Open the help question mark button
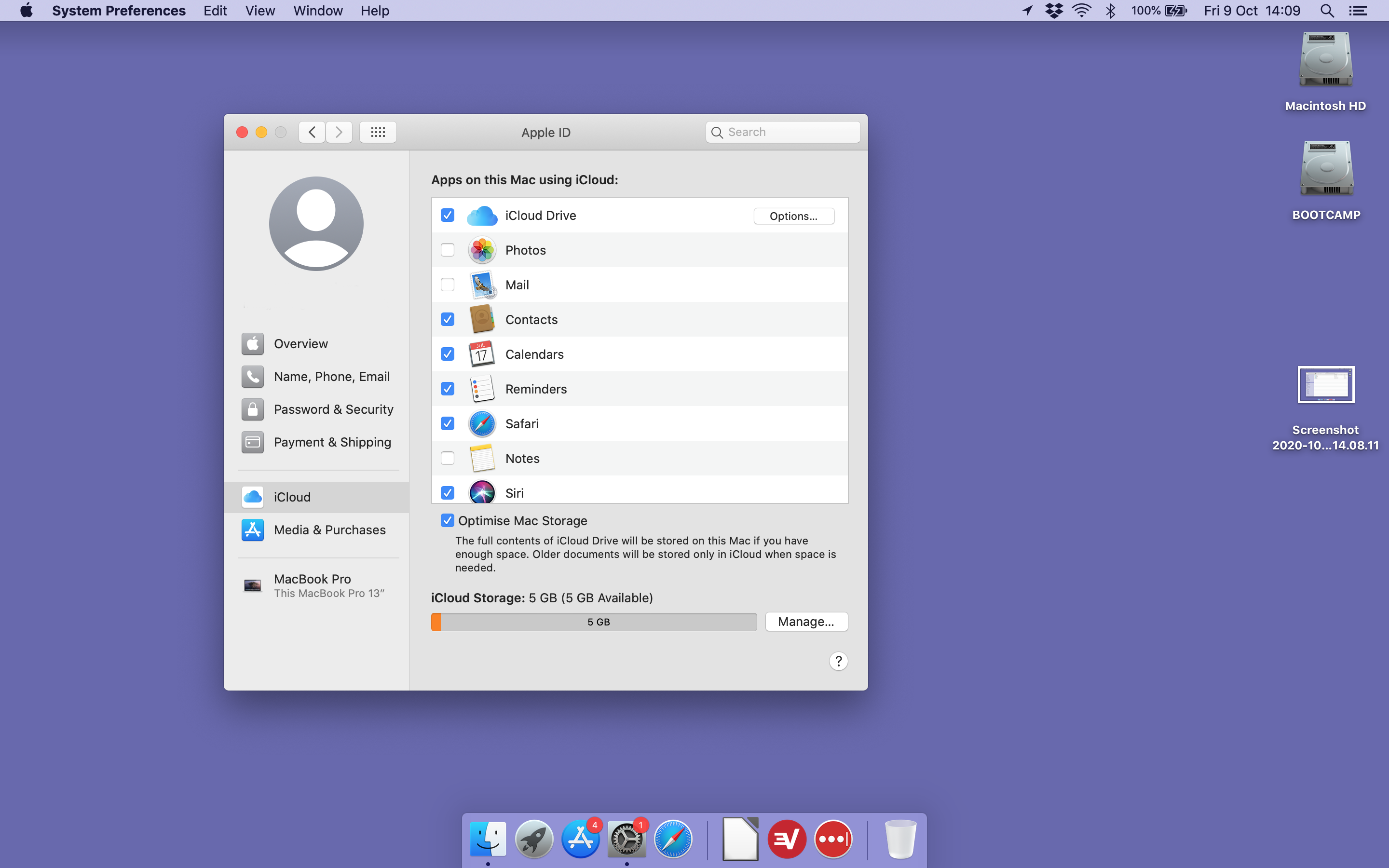The height and width of the screenshot is (868, 1389). [839, 661]
